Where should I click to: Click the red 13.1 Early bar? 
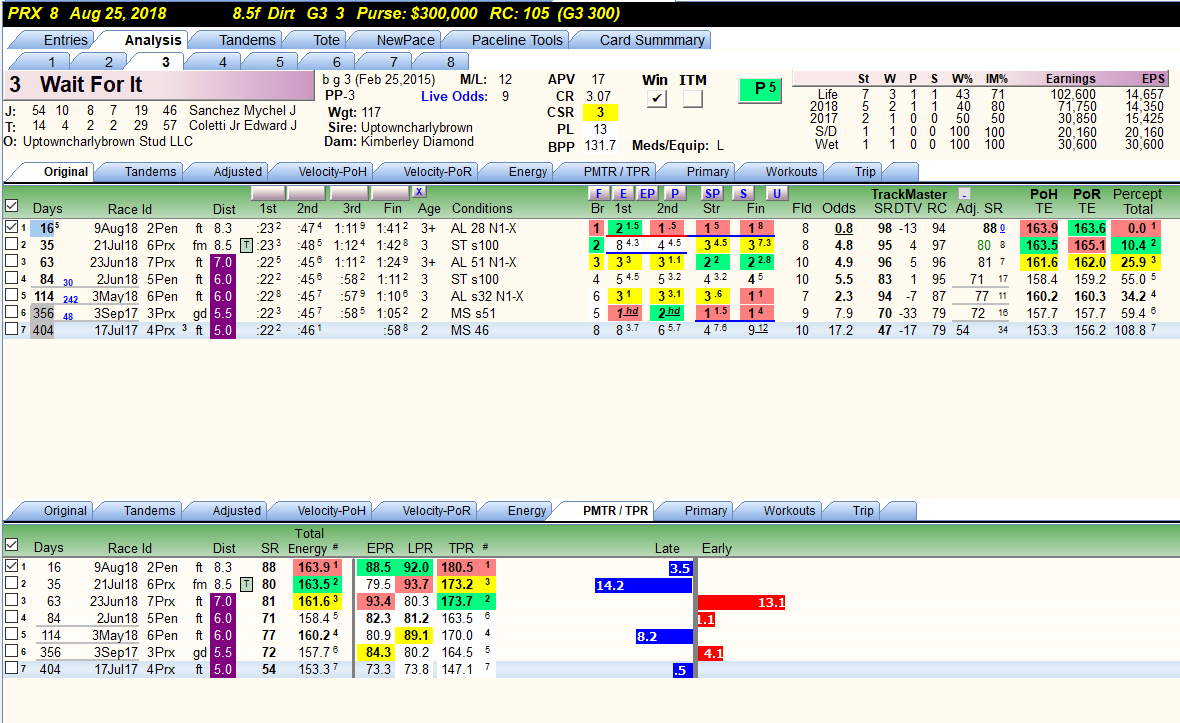click(x=742, y=603)
